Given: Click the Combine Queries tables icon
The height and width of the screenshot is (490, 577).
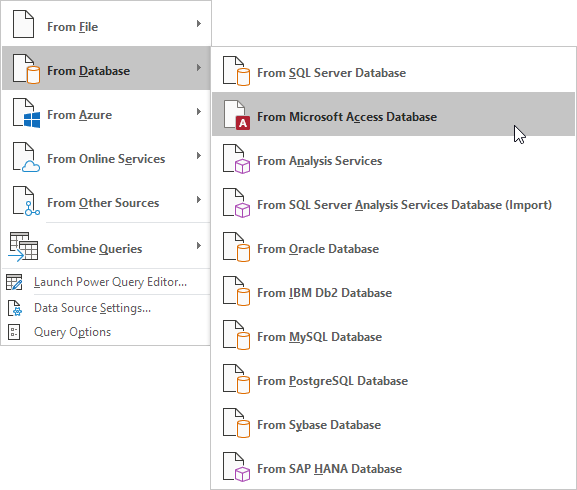Looking at the screenshot, I should click(23, 247).
